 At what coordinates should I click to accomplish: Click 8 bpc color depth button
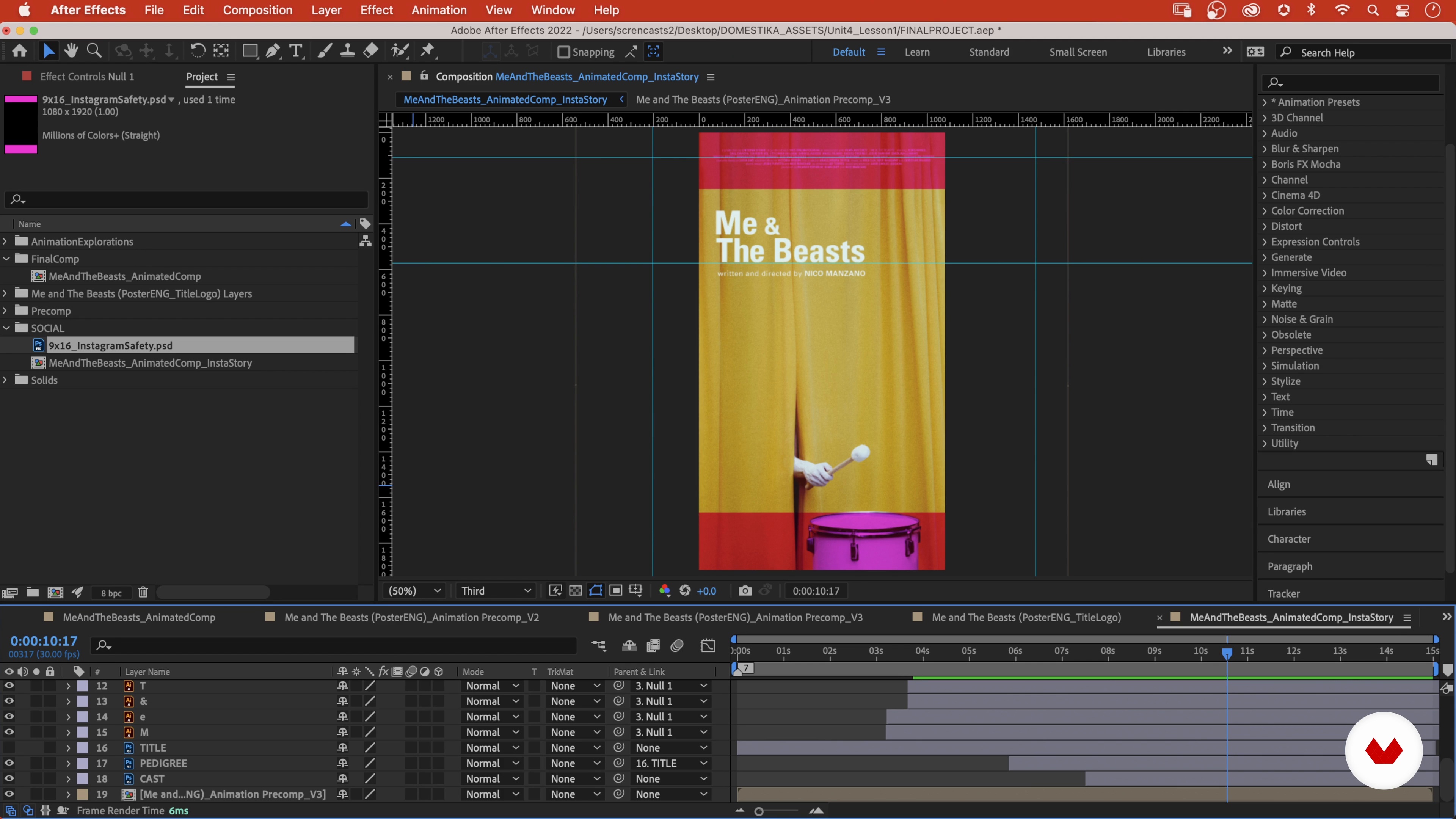(x=111, y=593)
